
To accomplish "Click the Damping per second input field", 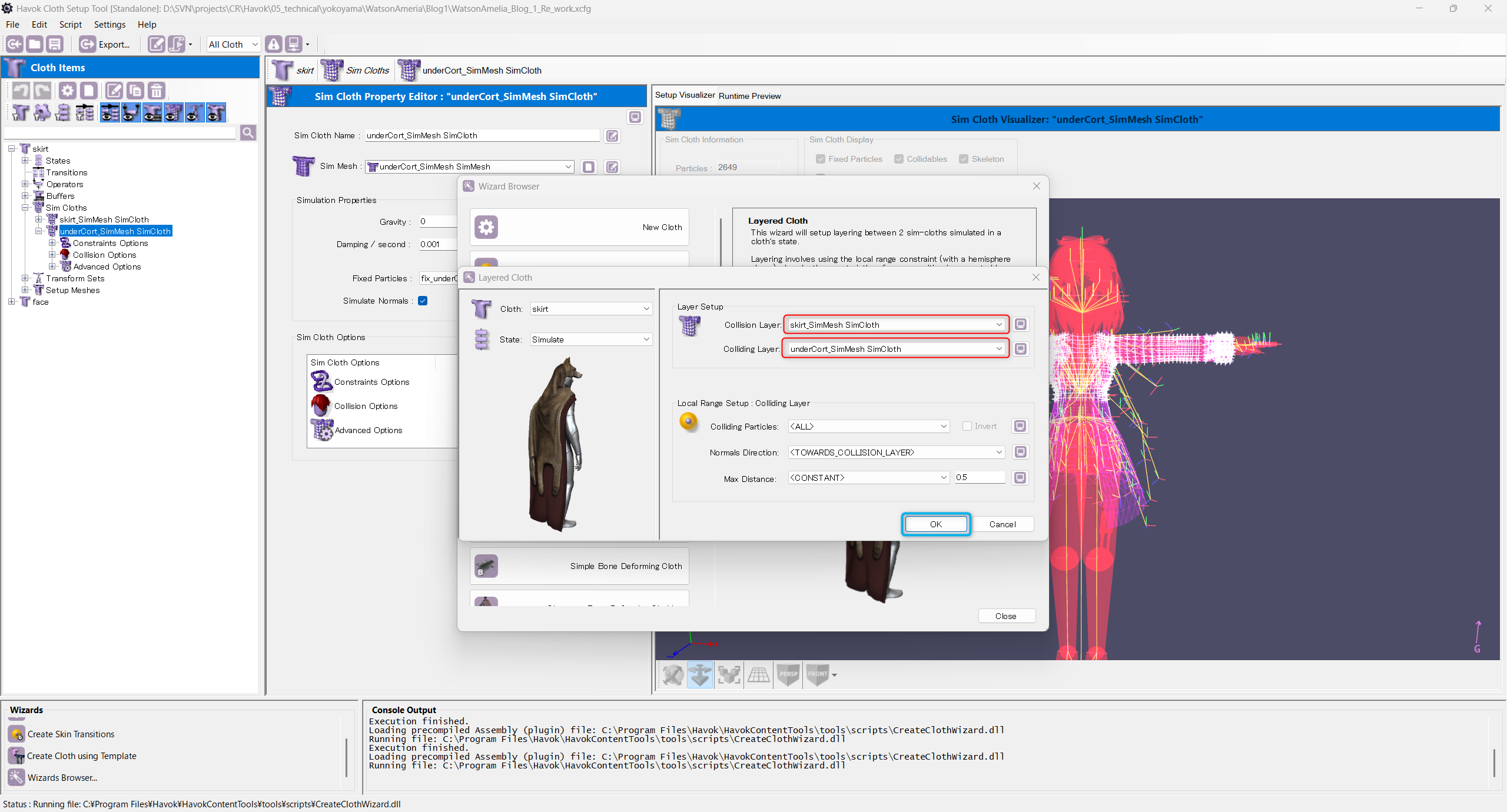I will [x=438, y=244].
